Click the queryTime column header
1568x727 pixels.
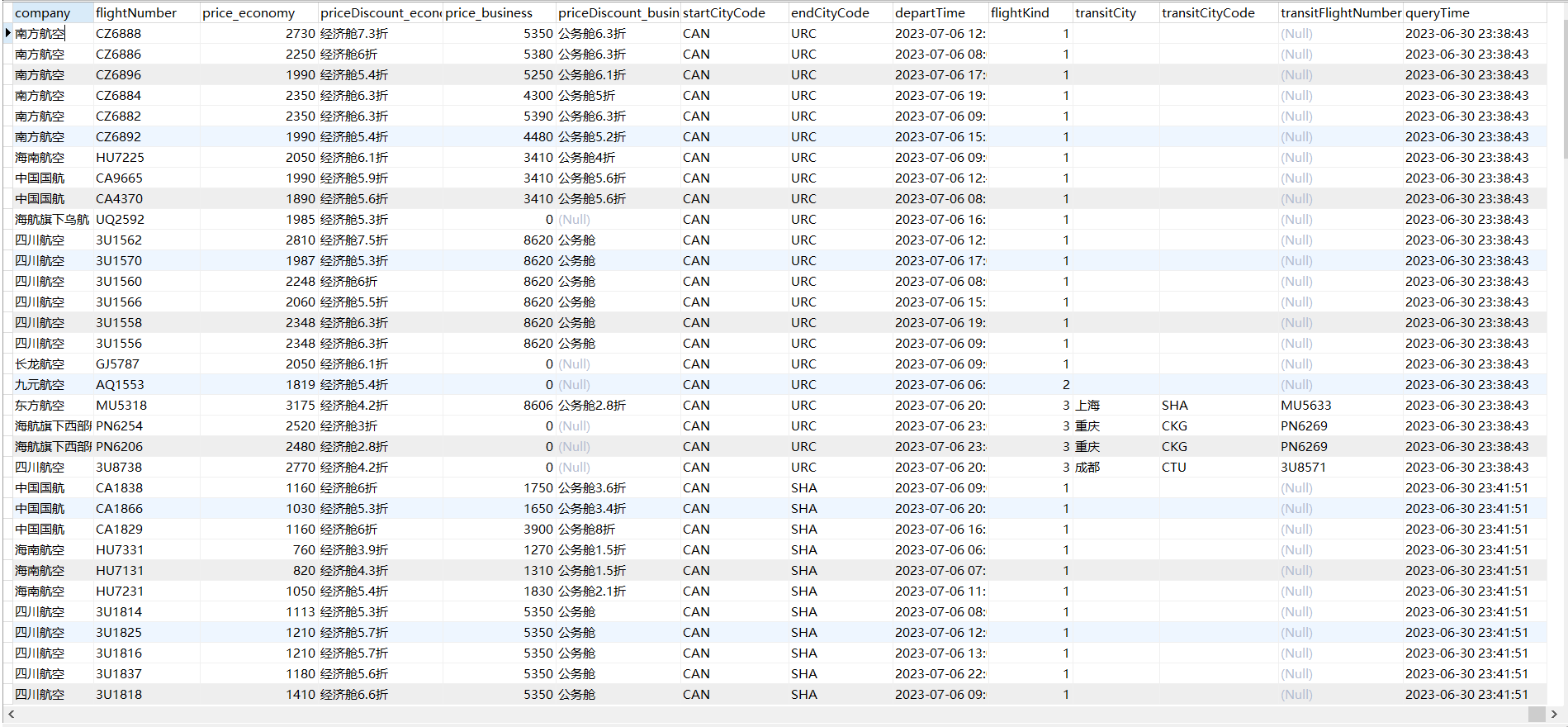click(1474, 12)
